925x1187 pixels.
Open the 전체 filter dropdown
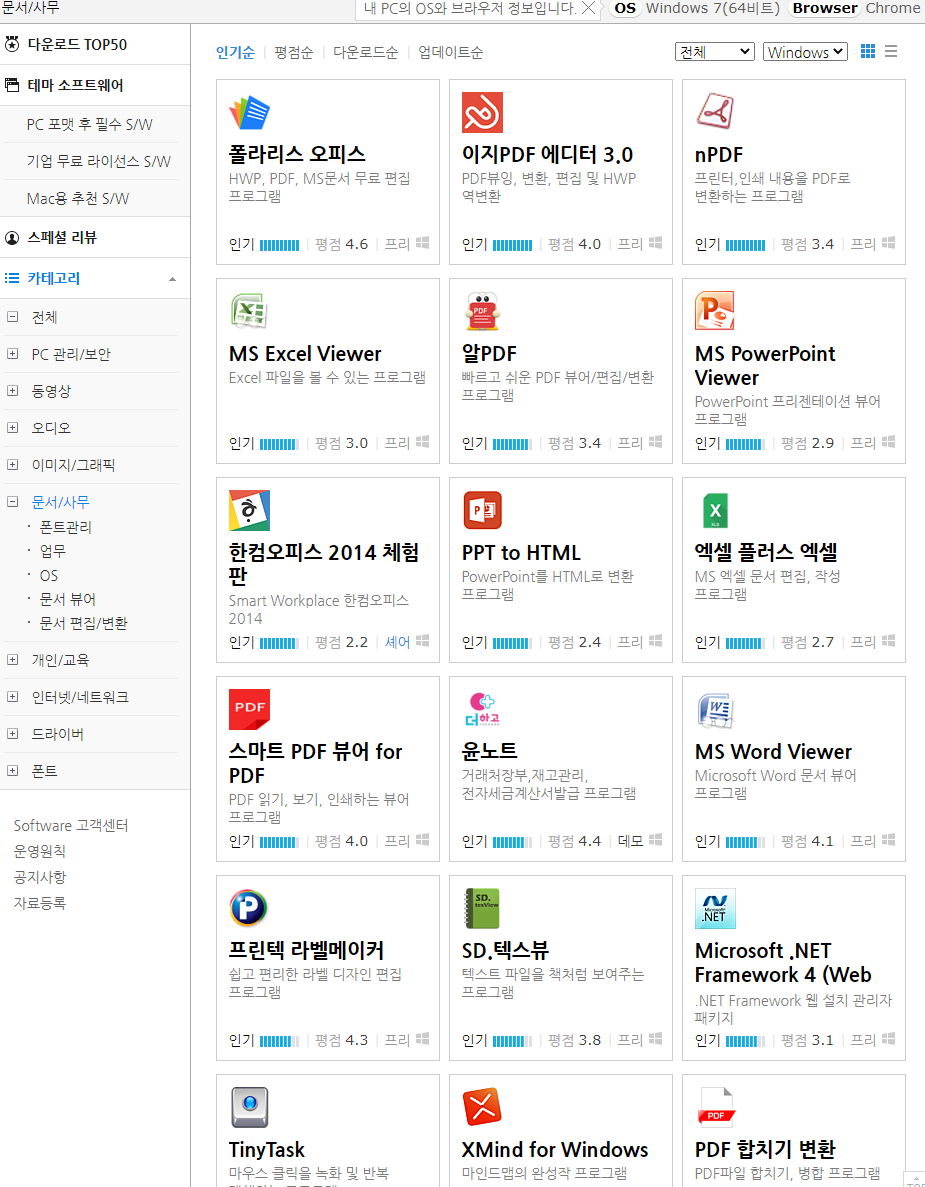(715, 51)
